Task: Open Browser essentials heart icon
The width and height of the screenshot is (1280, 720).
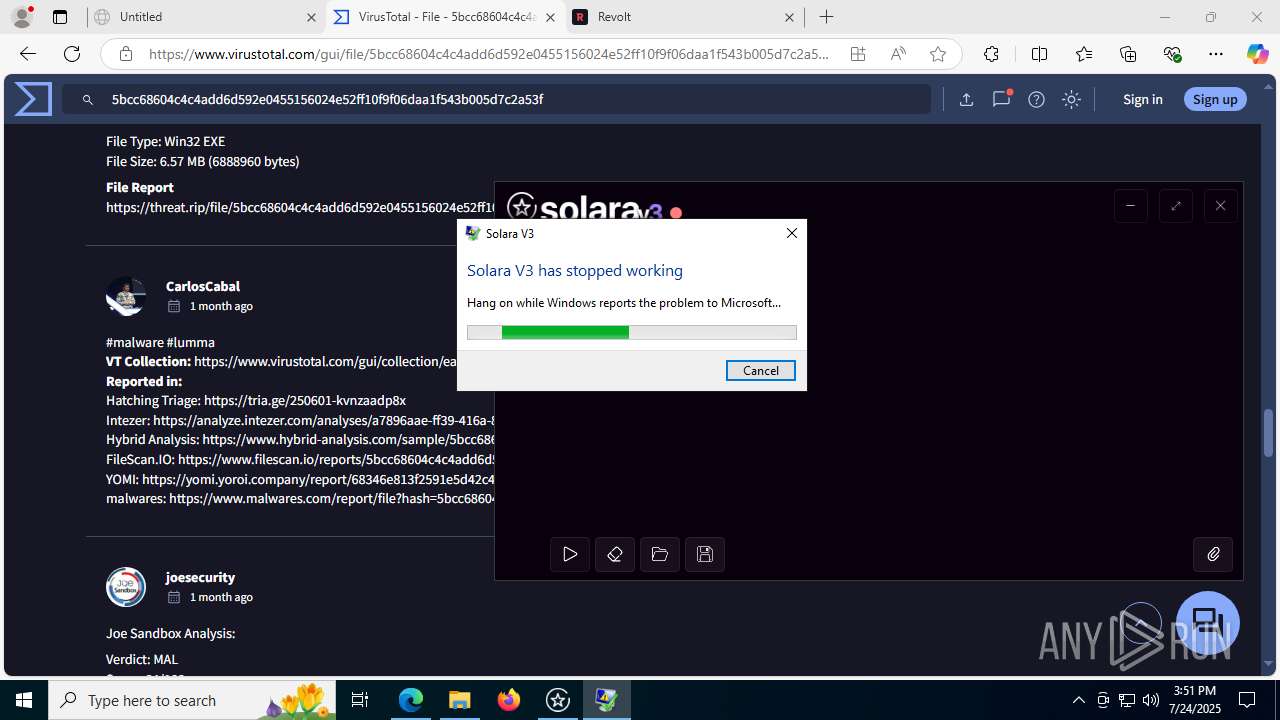Action: [x=1173, y=54]
